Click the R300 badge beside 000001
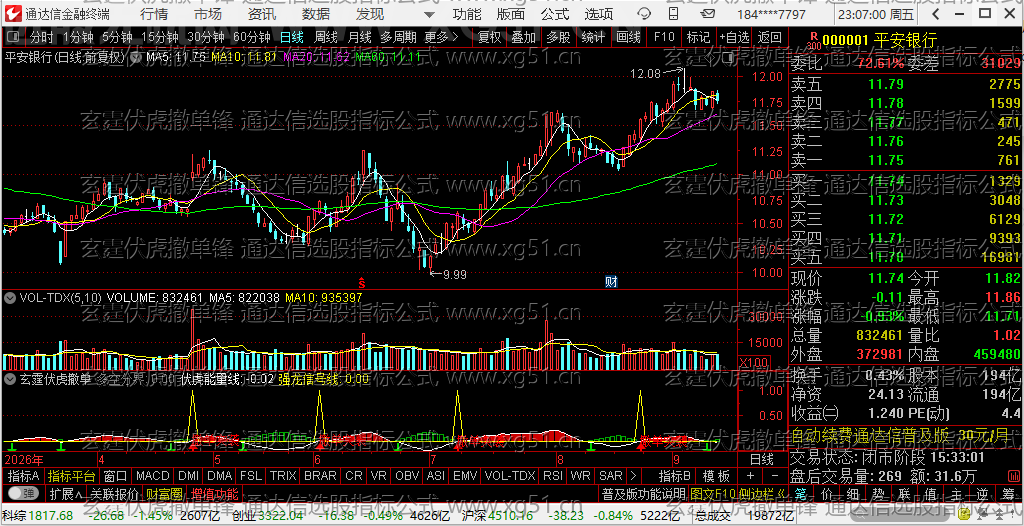Image resolution: width=1024 pixels, height=526 pixels. [x=814, y=41]
